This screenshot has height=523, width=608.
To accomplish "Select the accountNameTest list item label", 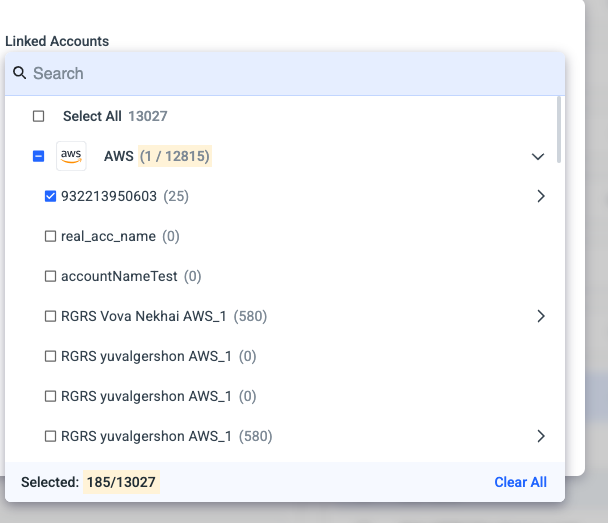I will pos(119,276).
